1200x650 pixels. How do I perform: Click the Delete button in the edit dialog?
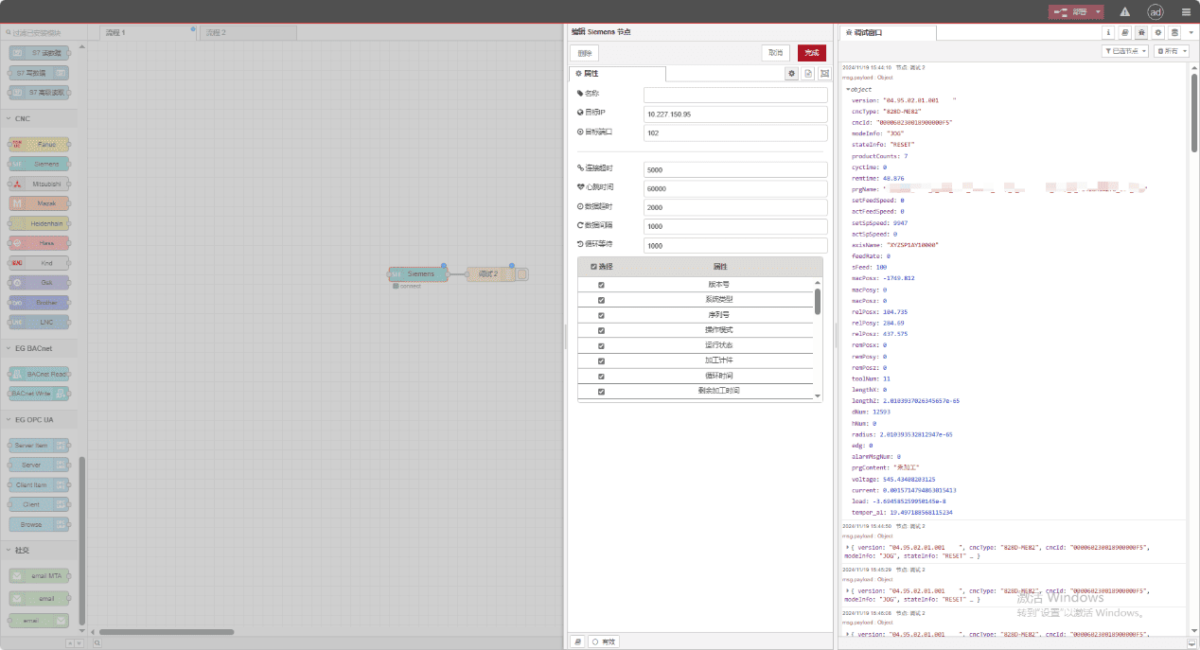click(584, 53)
